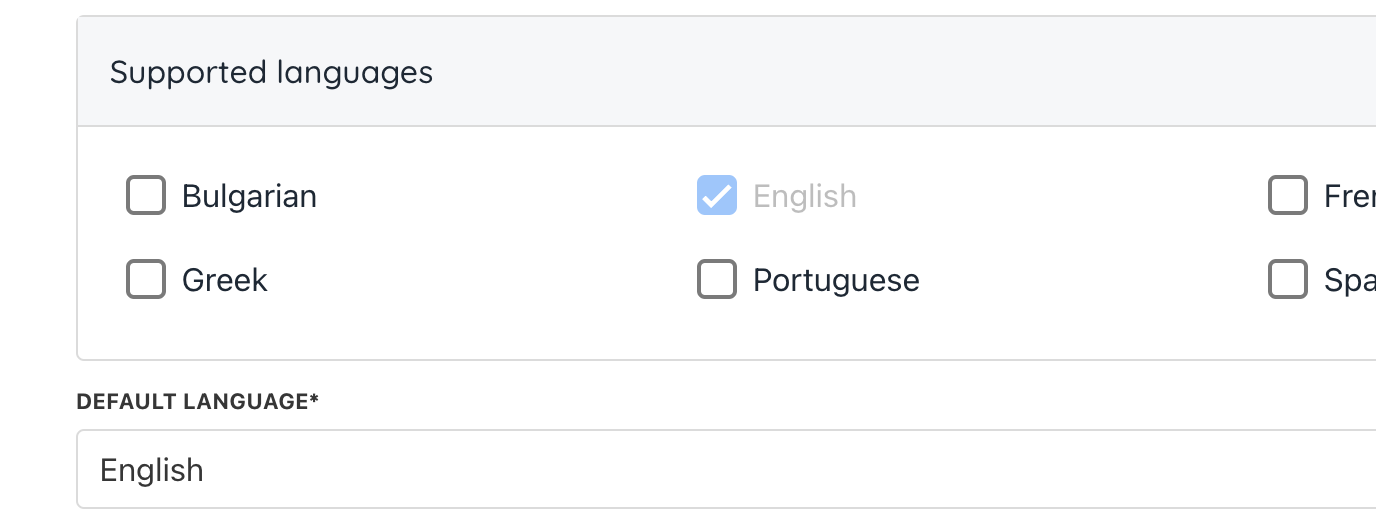
Task: Select the Spanish checkbox
Action: pos(1288,280)
